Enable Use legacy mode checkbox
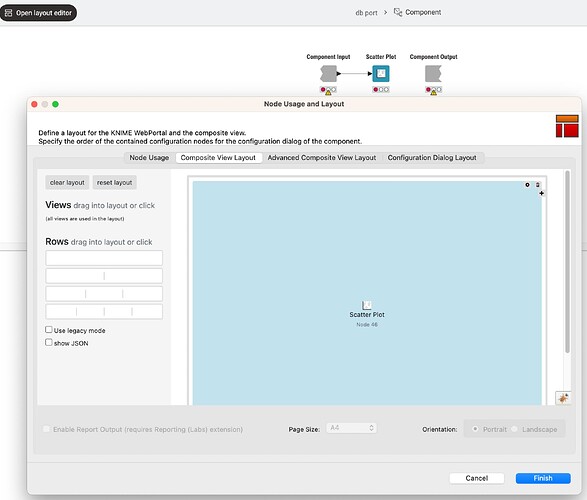The width and height of the screenshot is (587, 500). tap(49, 330)
